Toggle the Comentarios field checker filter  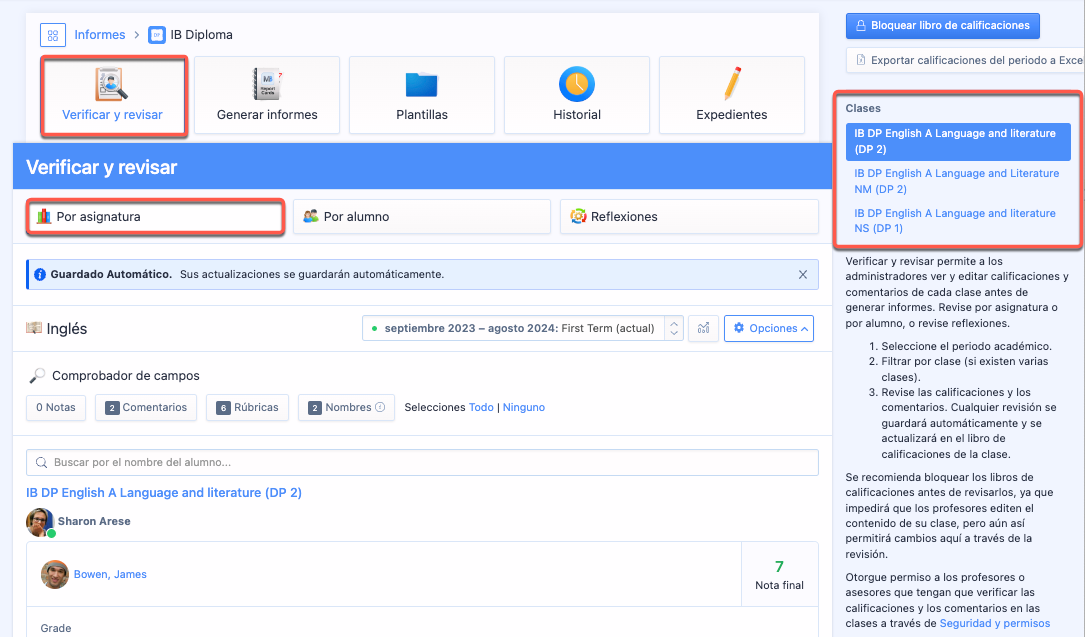[146, 408]
